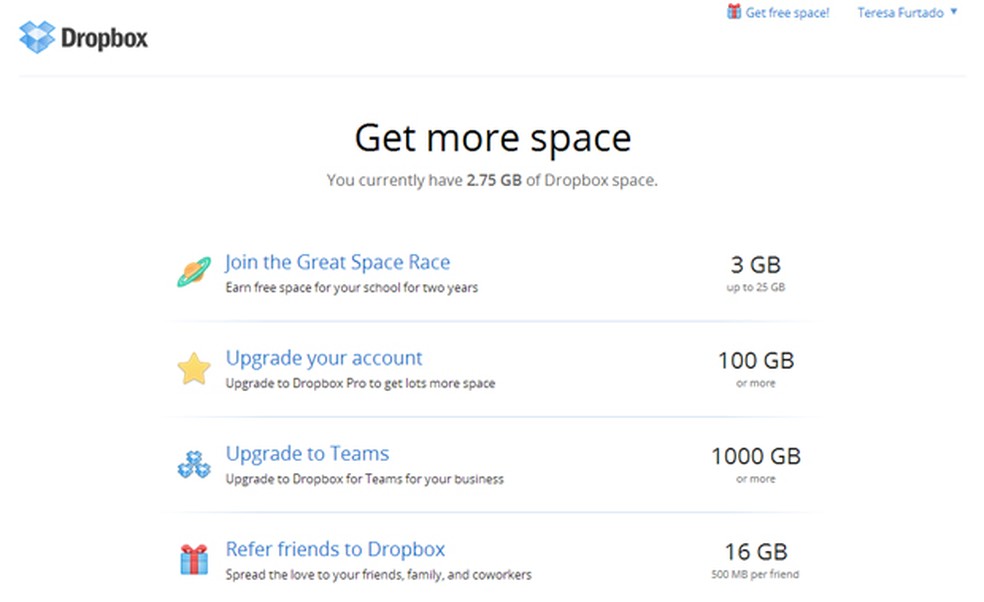The height and width of the screenshot is (602, 984).
Task: Click the 1000 GB space amount
Action: [755, 456]
